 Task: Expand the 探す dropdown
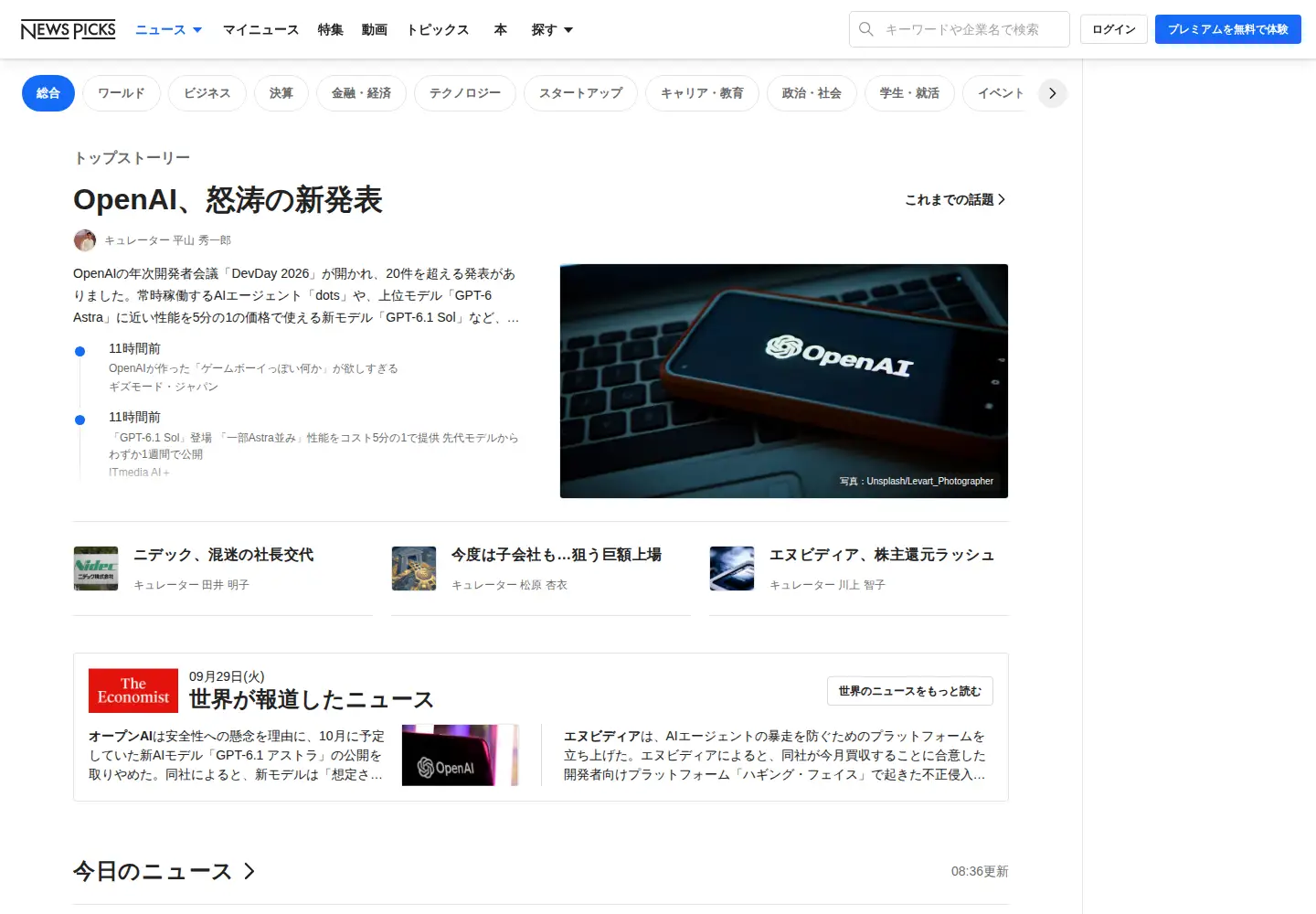(552, 29)
